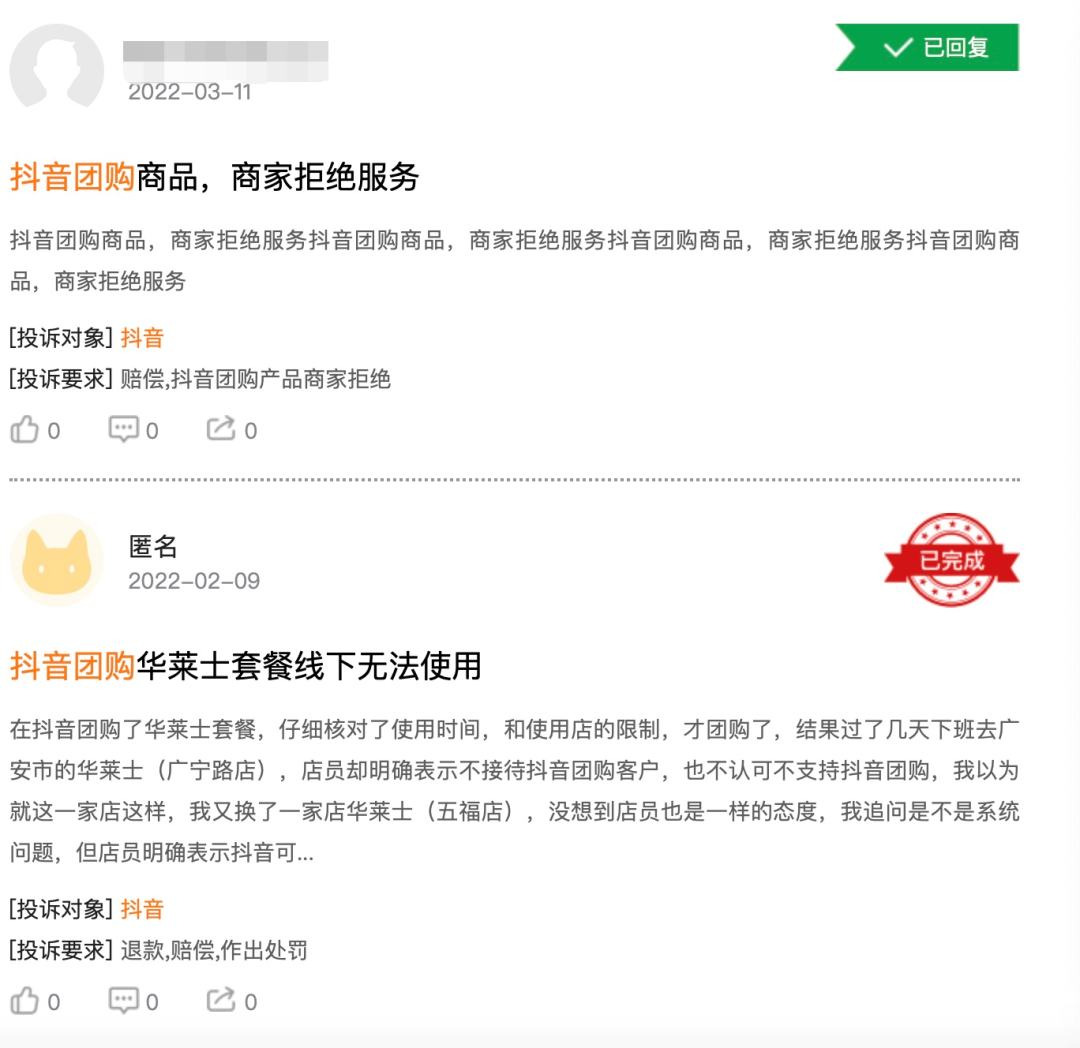
Task: Click the 匿名 username
Action: coord(153,546)
